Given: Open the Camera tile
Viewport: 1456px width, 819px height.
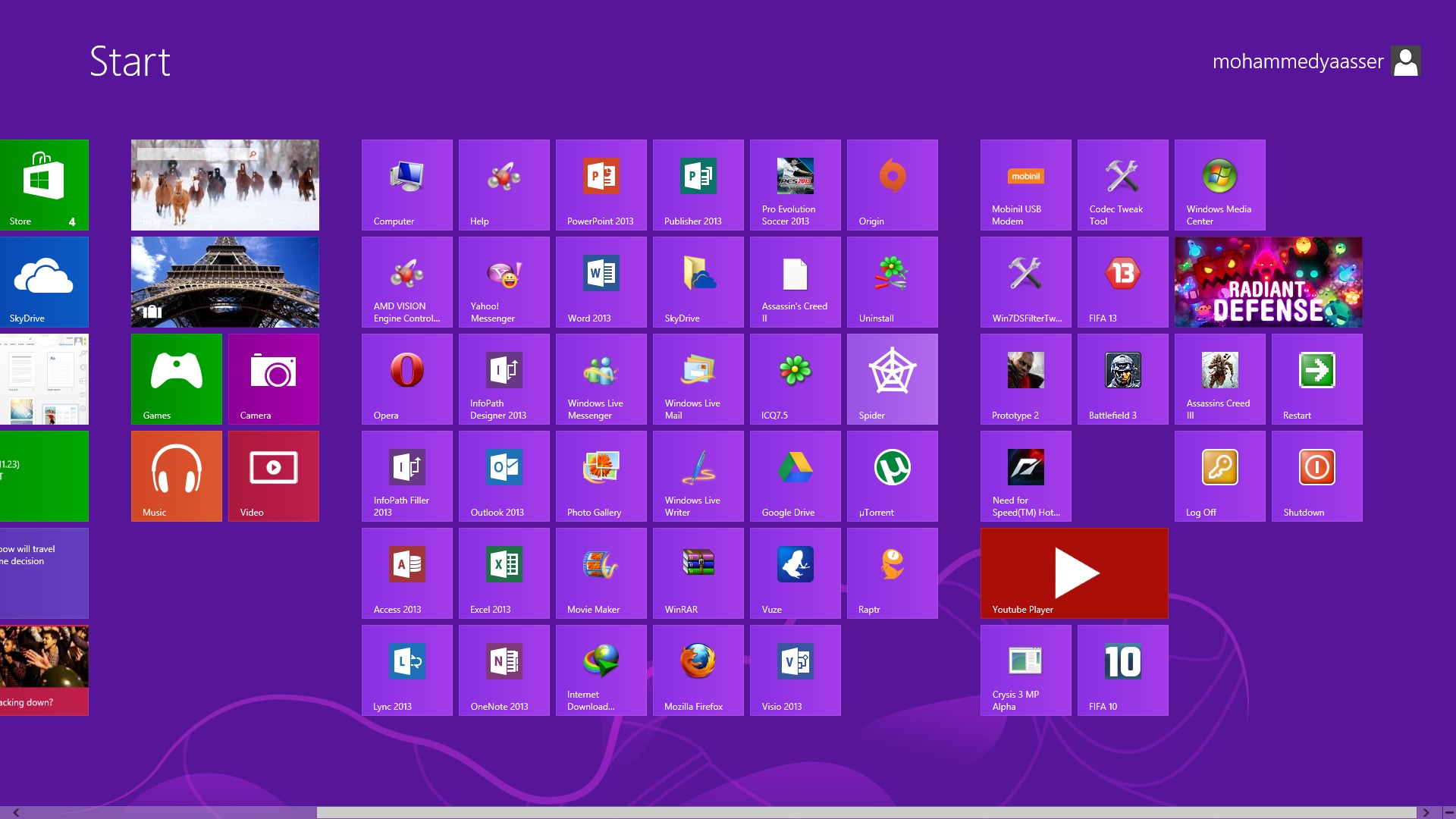Looking at the screenshot, I should [274, 379].
